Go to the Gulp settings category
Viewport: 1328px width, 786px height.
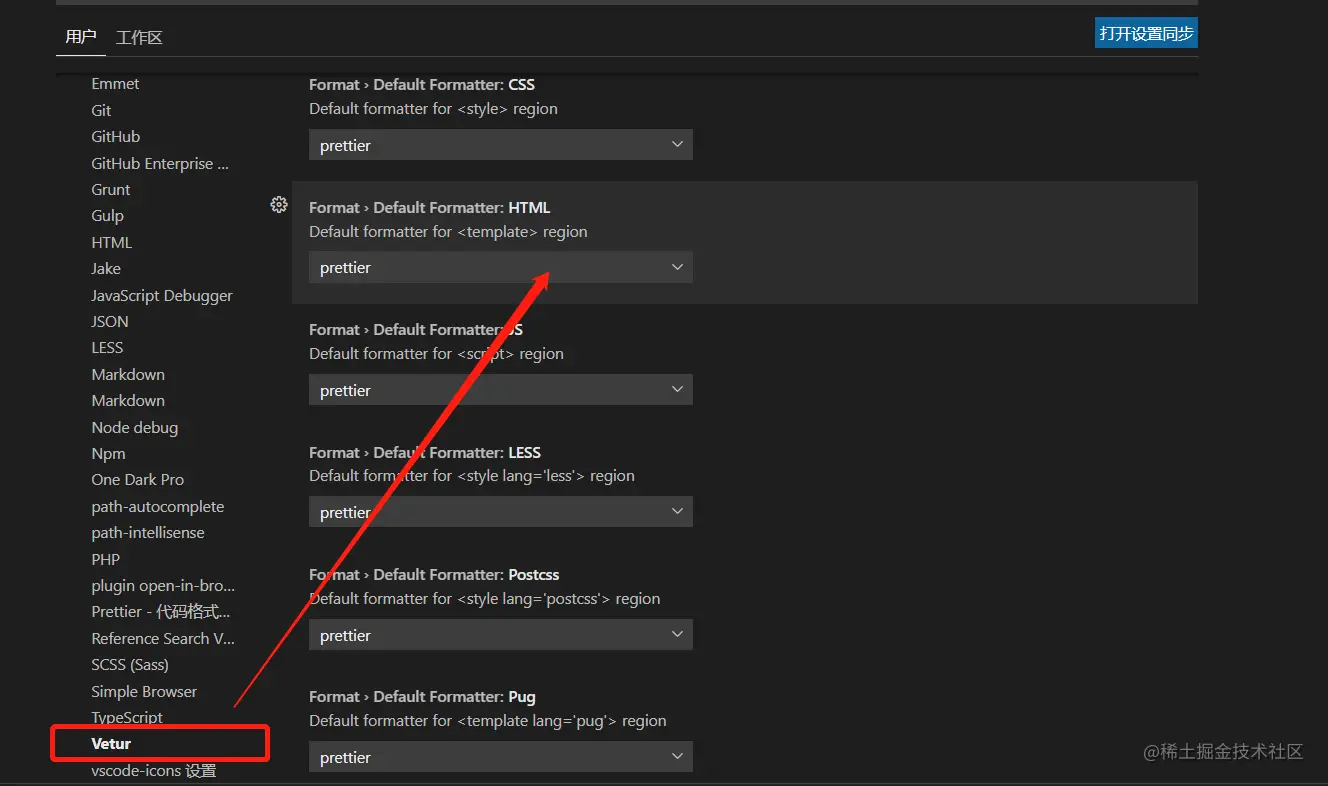[108, 215]
